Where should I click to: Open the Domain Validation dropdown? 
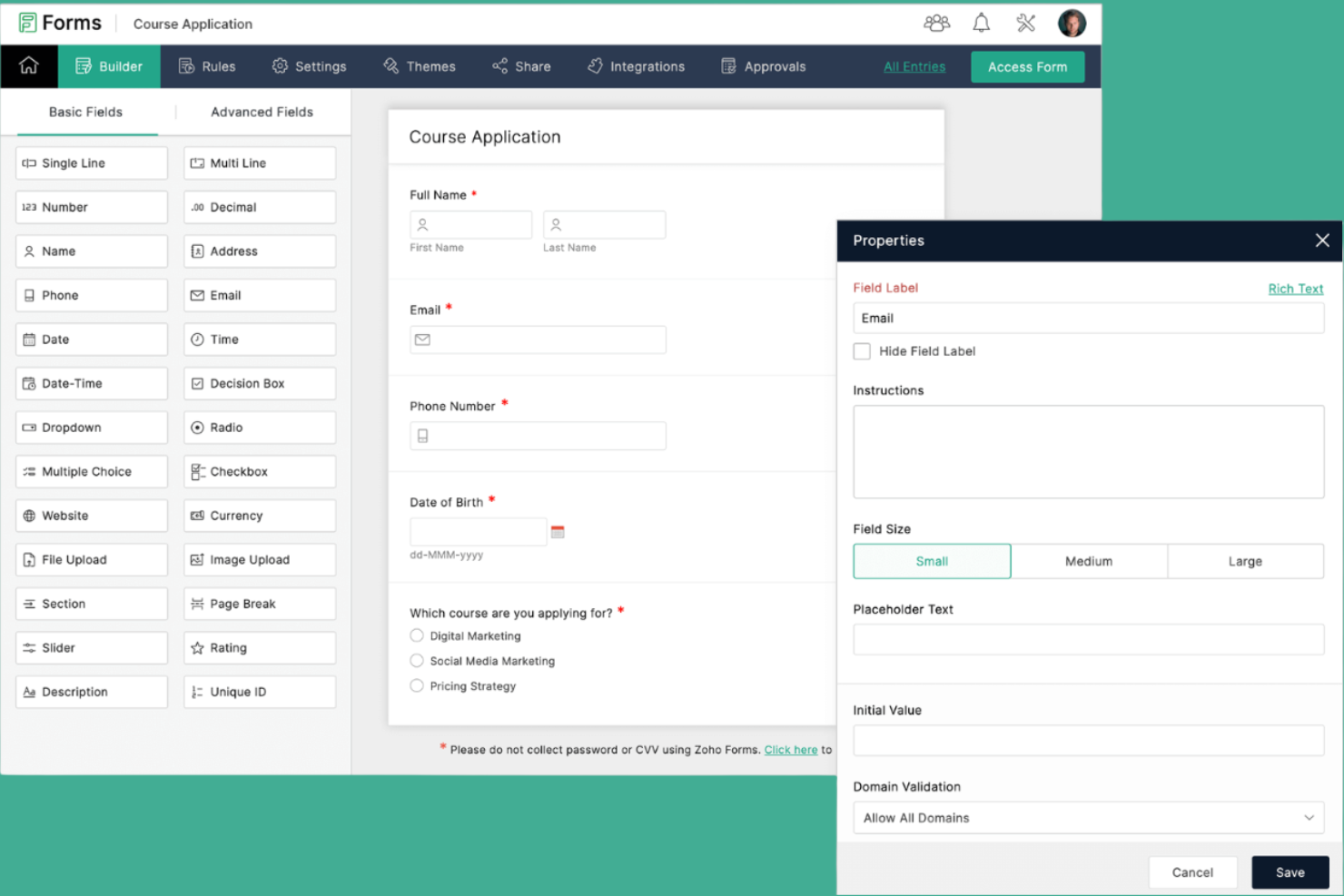point(1089,818)
